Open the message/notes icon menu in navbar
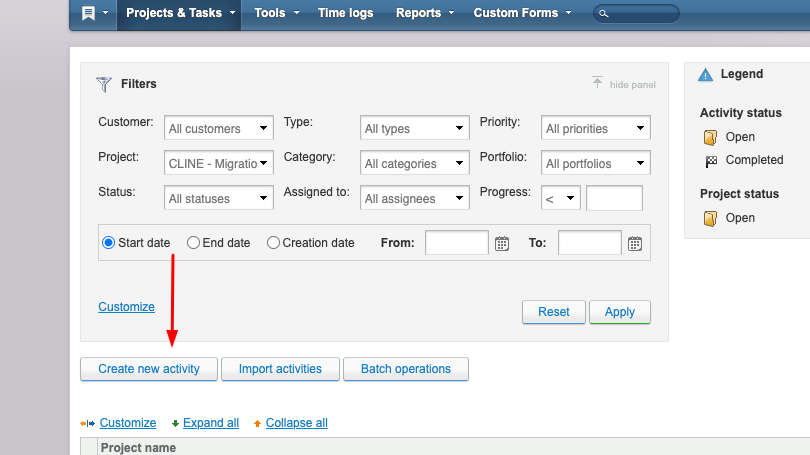Screen dimensions: 810x455 point(94,13)
